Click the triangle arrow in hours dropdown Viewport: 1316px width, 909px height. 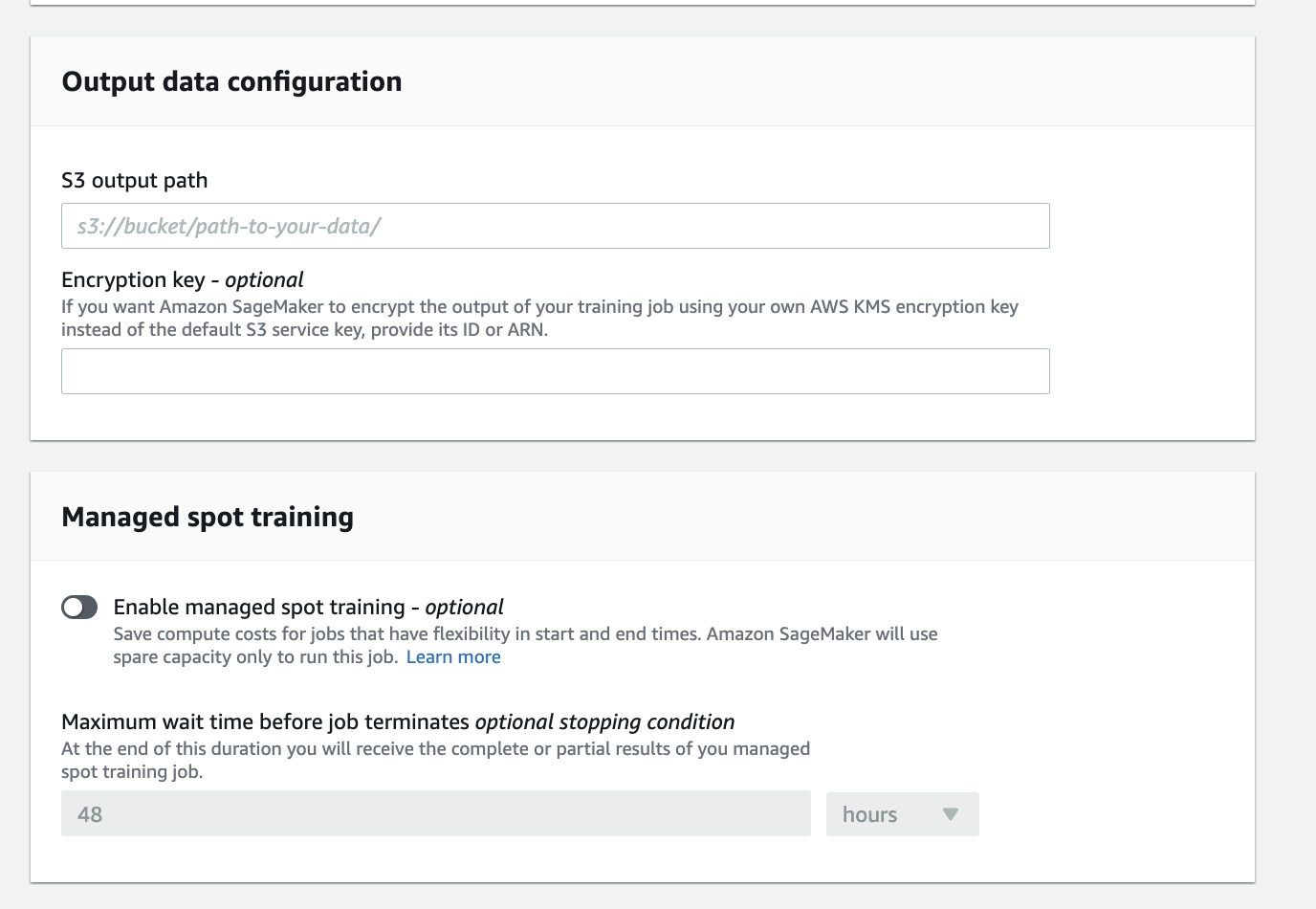[x=950, y=814]
